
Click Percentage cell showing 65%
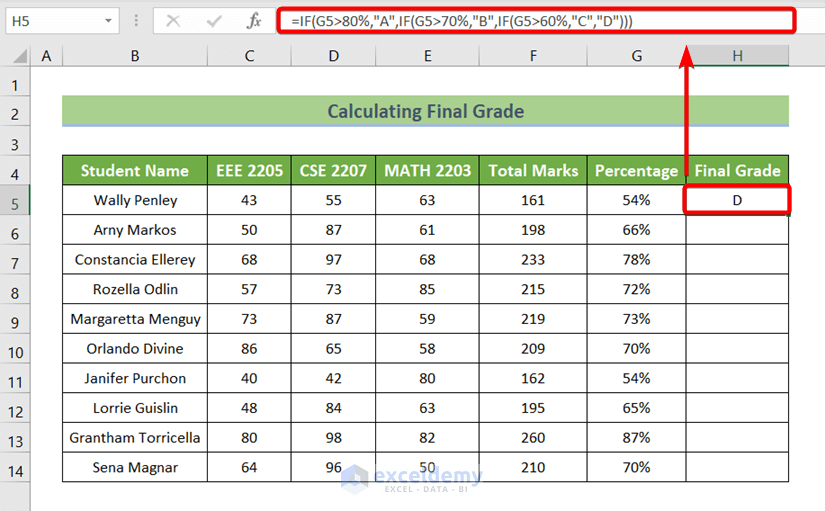[637, 408]
